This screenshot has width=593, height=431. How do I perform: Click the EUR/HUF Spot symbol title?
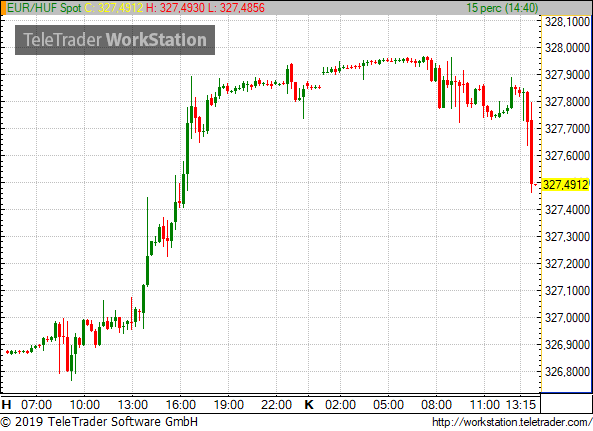pyautogui.click(x=44, y=8)
